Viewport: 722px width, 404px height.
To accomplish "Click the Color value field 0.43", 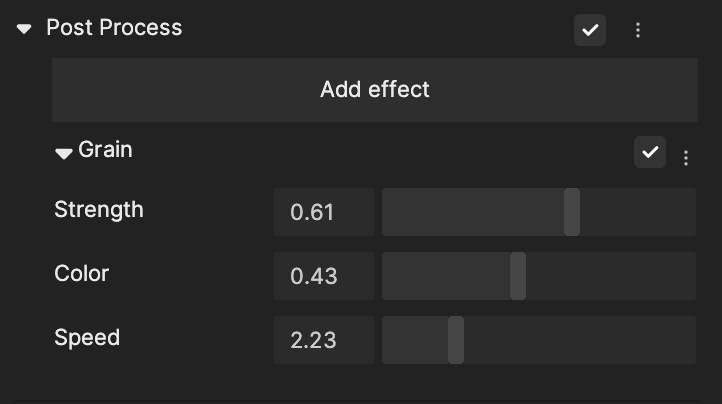I will click(x=324, y=276).
